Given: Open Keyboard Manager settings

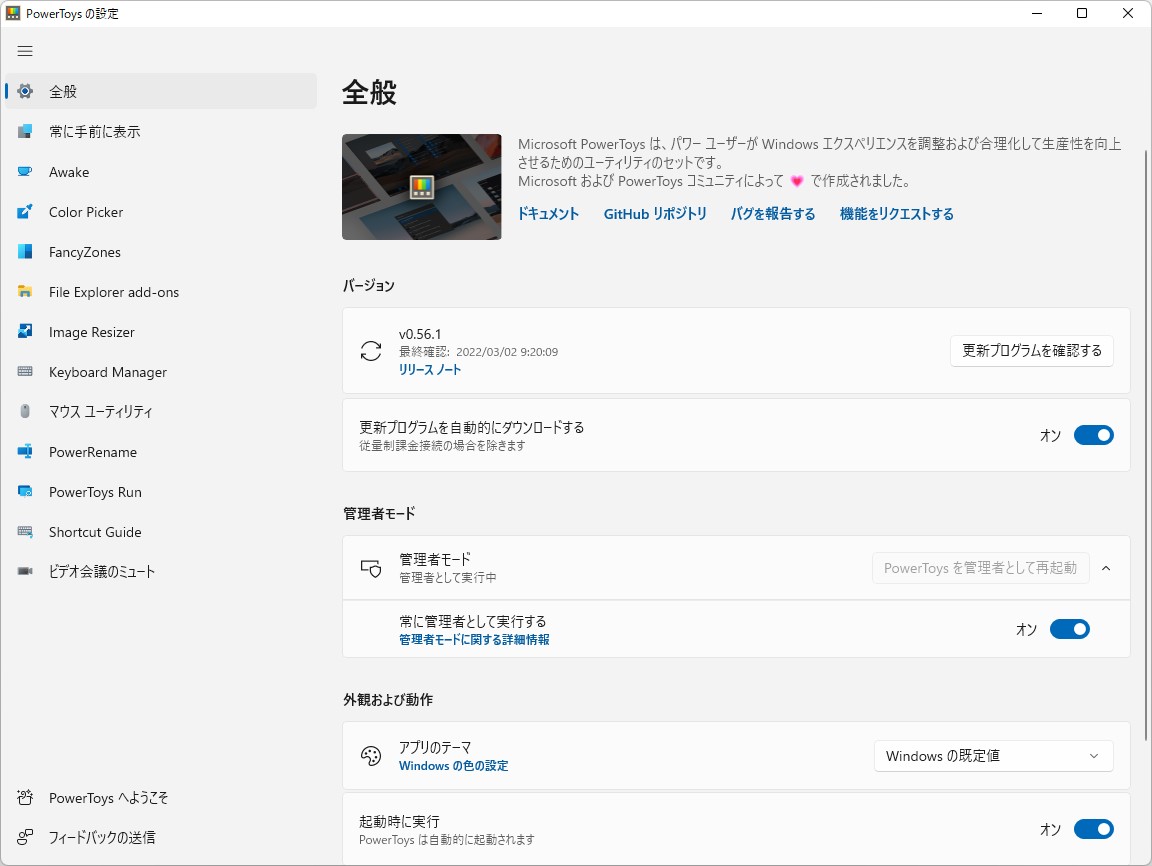Looking at the screenshot, I should 161,372.
